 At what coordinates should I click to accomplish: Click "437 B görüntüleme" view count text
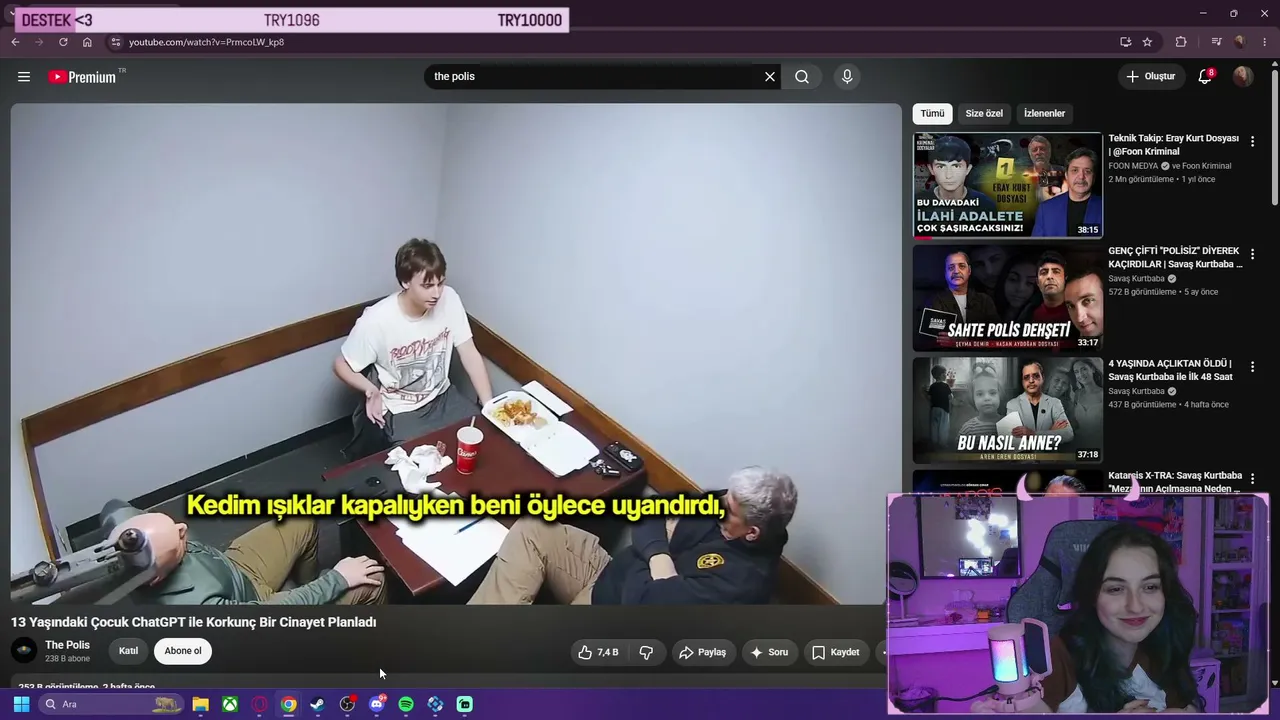pyautogui.click(x=1142, y=404)
